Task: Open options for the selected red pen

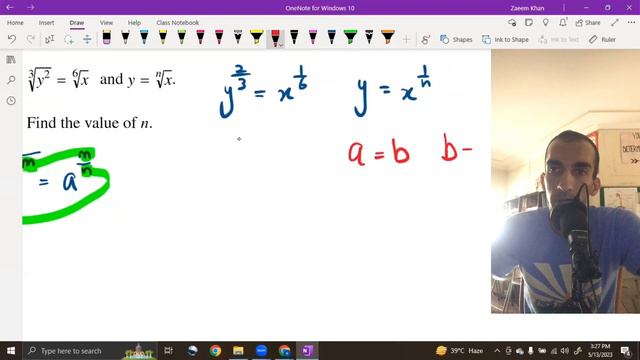Action: [281, 44]
